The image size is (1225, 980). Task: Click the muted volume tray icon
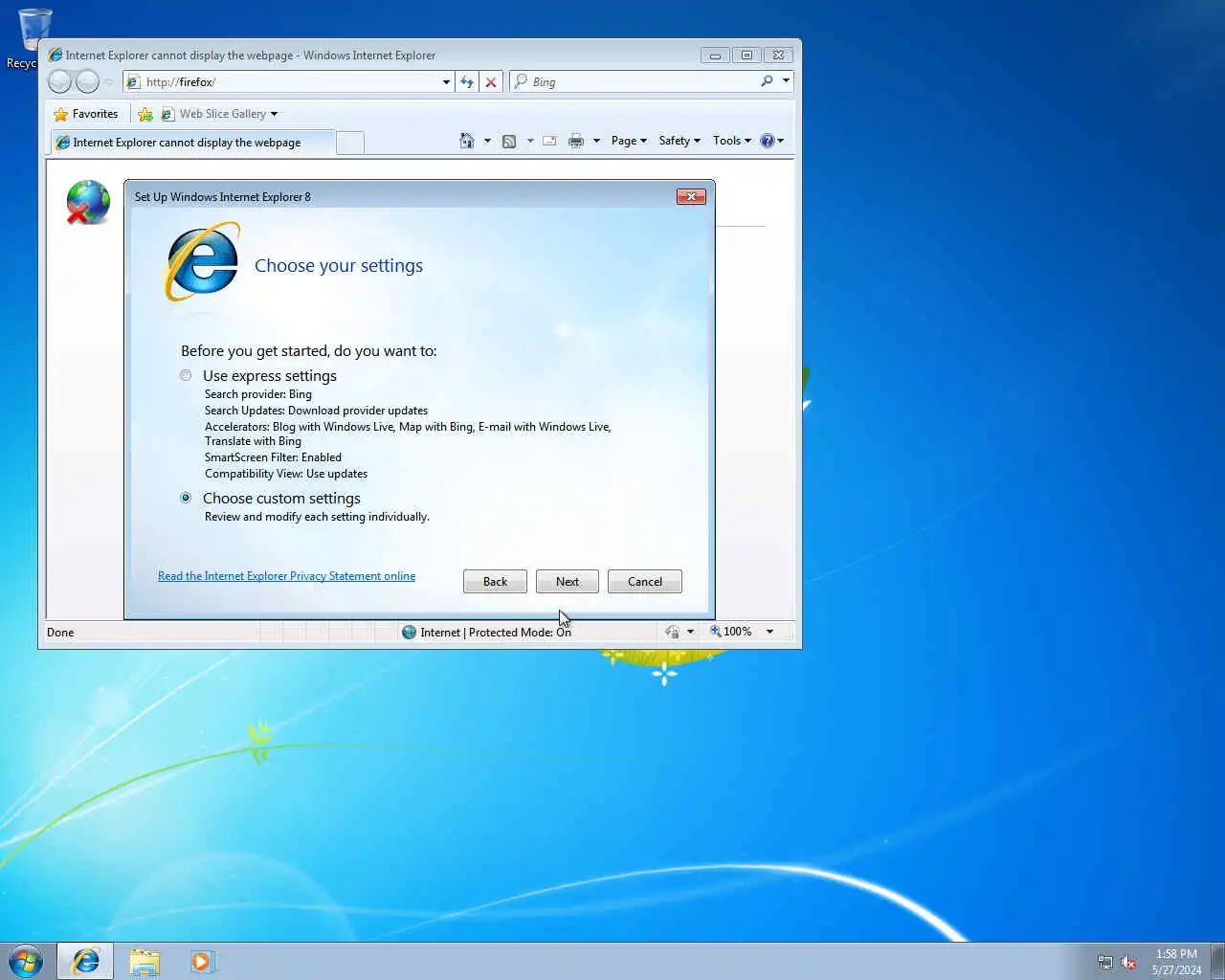point(1128,962)
